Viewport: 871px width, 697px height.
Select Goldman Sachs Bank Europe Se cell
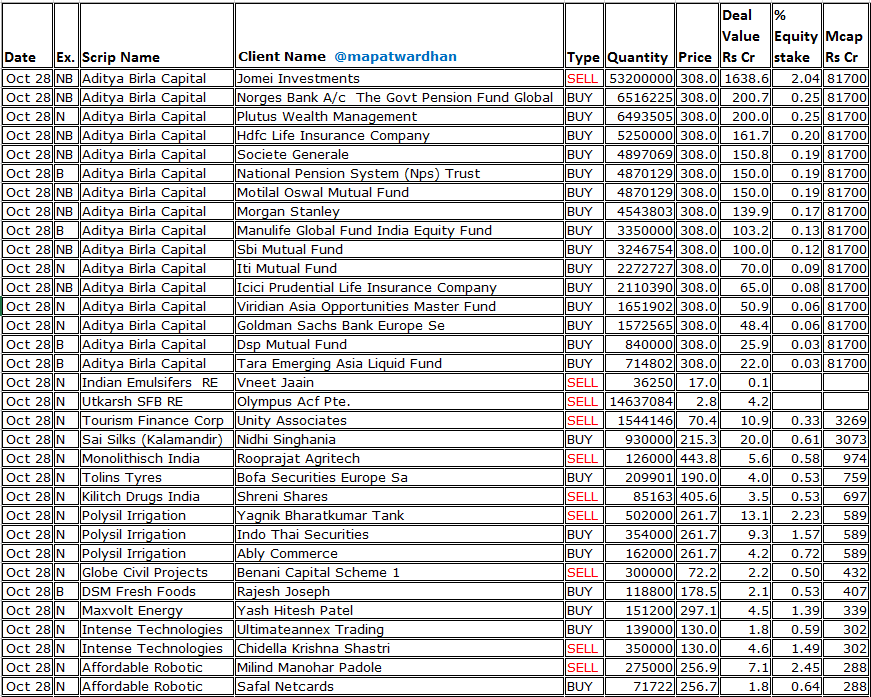[x=399, y=325]
